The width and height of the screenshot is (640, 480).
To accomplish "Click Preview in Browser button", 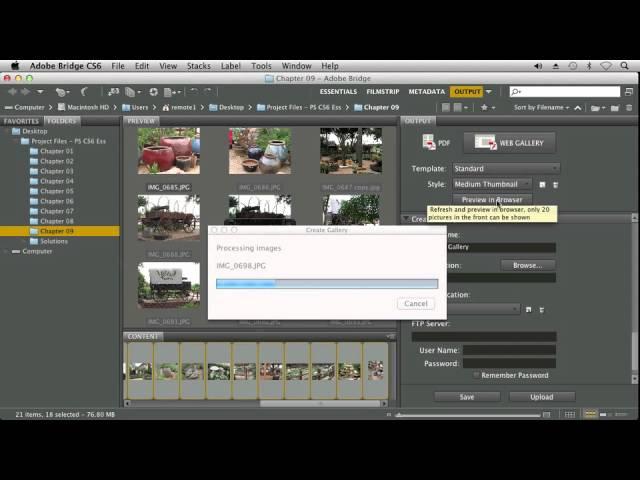I will click(x=492, y=200).
